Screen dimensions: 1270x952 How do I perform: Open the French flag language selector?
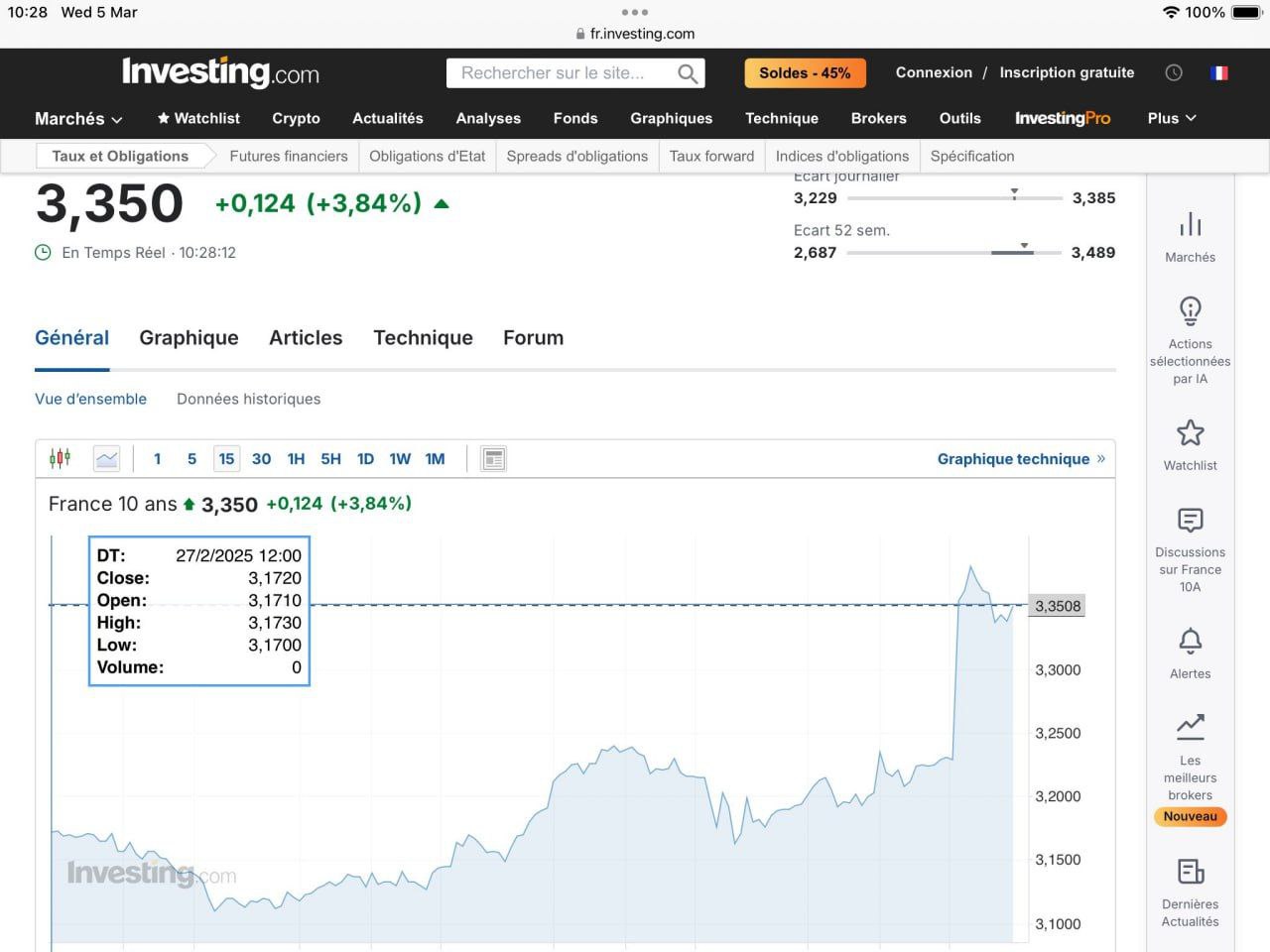pos(1219,72)
